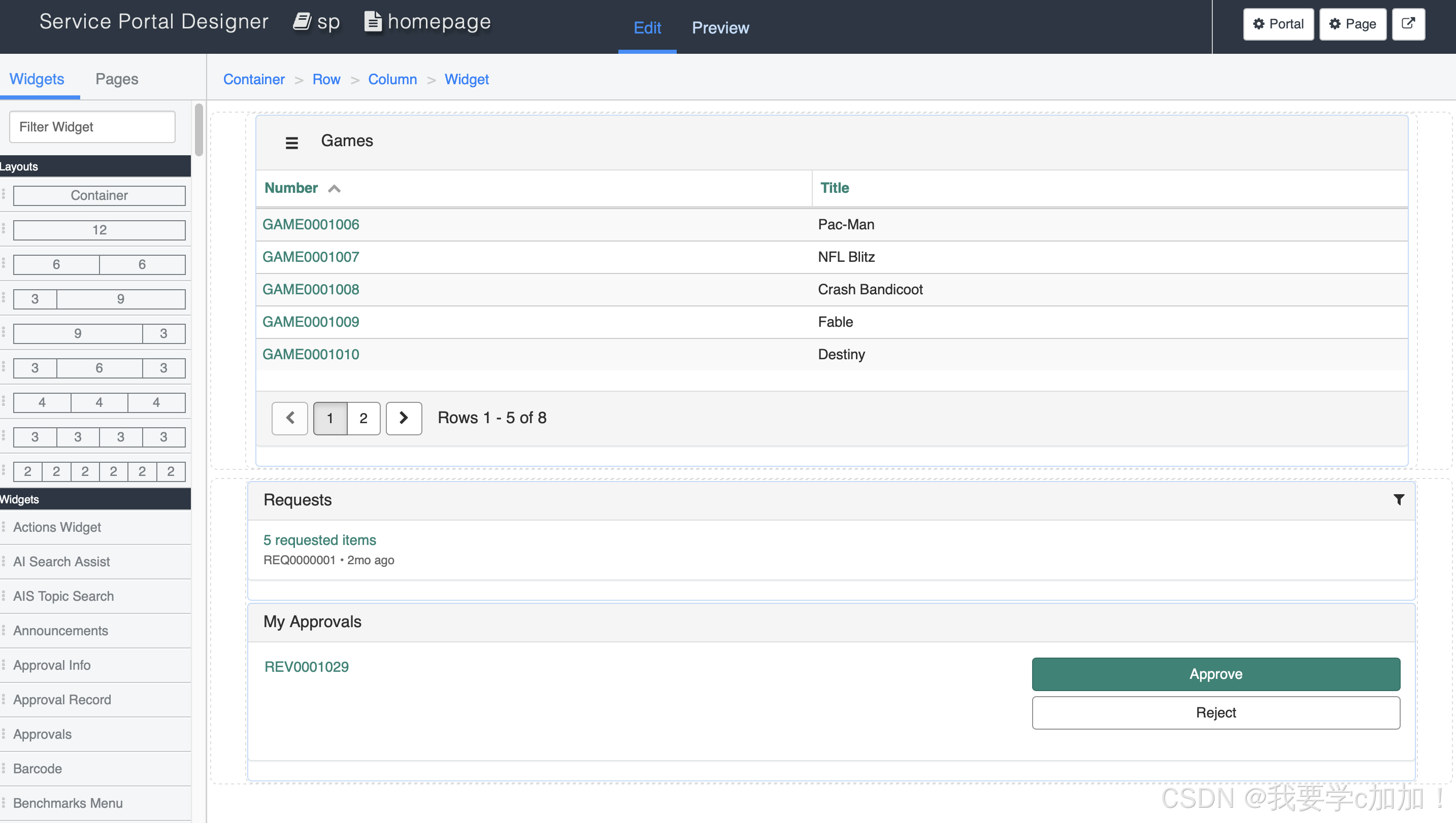Select page 2 in Games pagination

[x=363, y=418]
